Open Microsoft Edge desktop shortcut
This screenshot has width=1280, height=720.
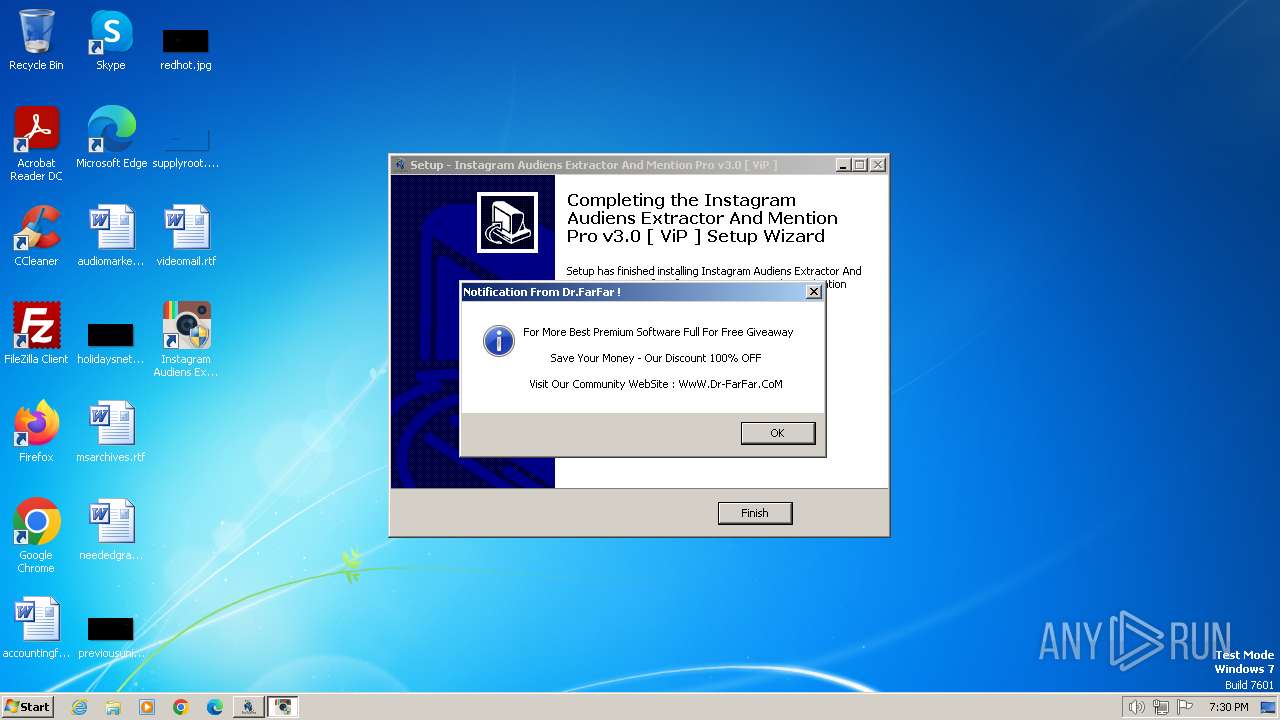click(x=111, y=138)
